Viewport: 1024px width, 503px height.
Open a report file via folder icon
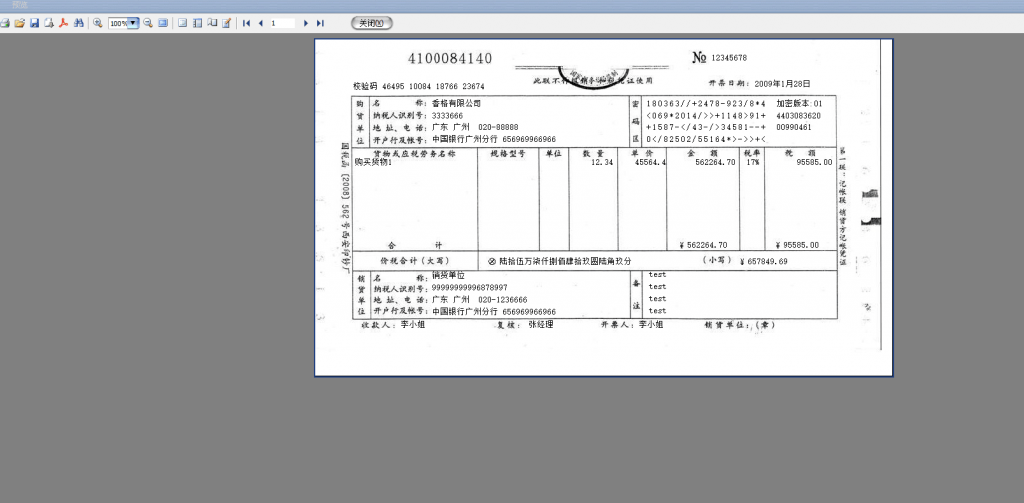(19, 23)
